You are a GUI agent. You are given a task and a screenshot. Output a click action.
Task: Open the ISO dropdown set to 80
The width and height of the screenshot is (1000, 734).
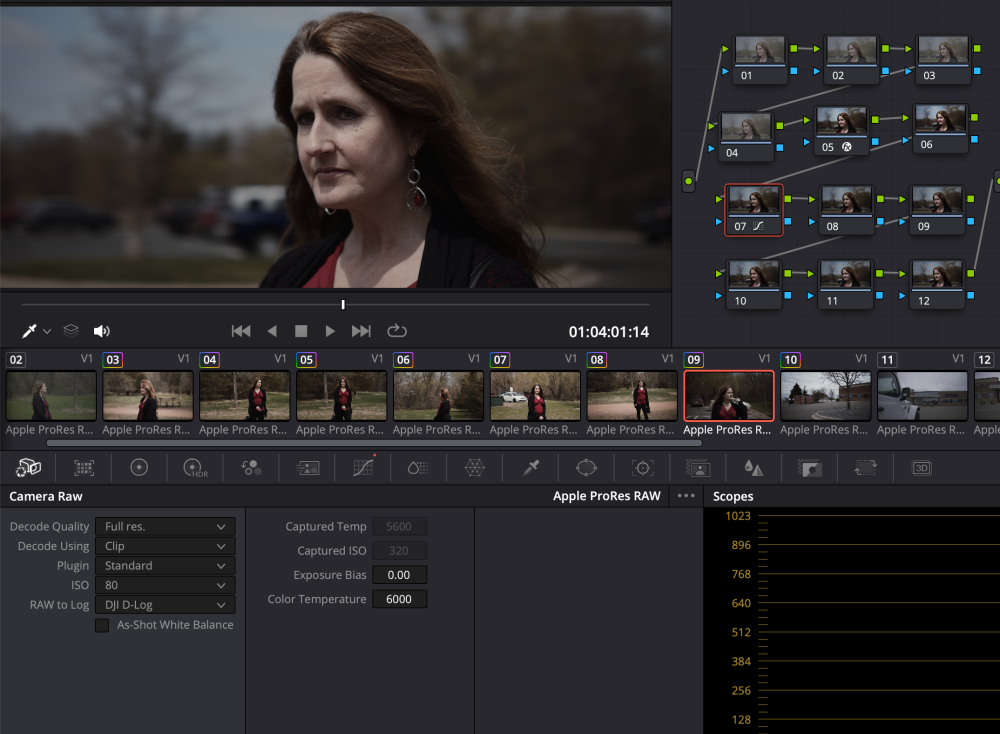pos(165,585)
